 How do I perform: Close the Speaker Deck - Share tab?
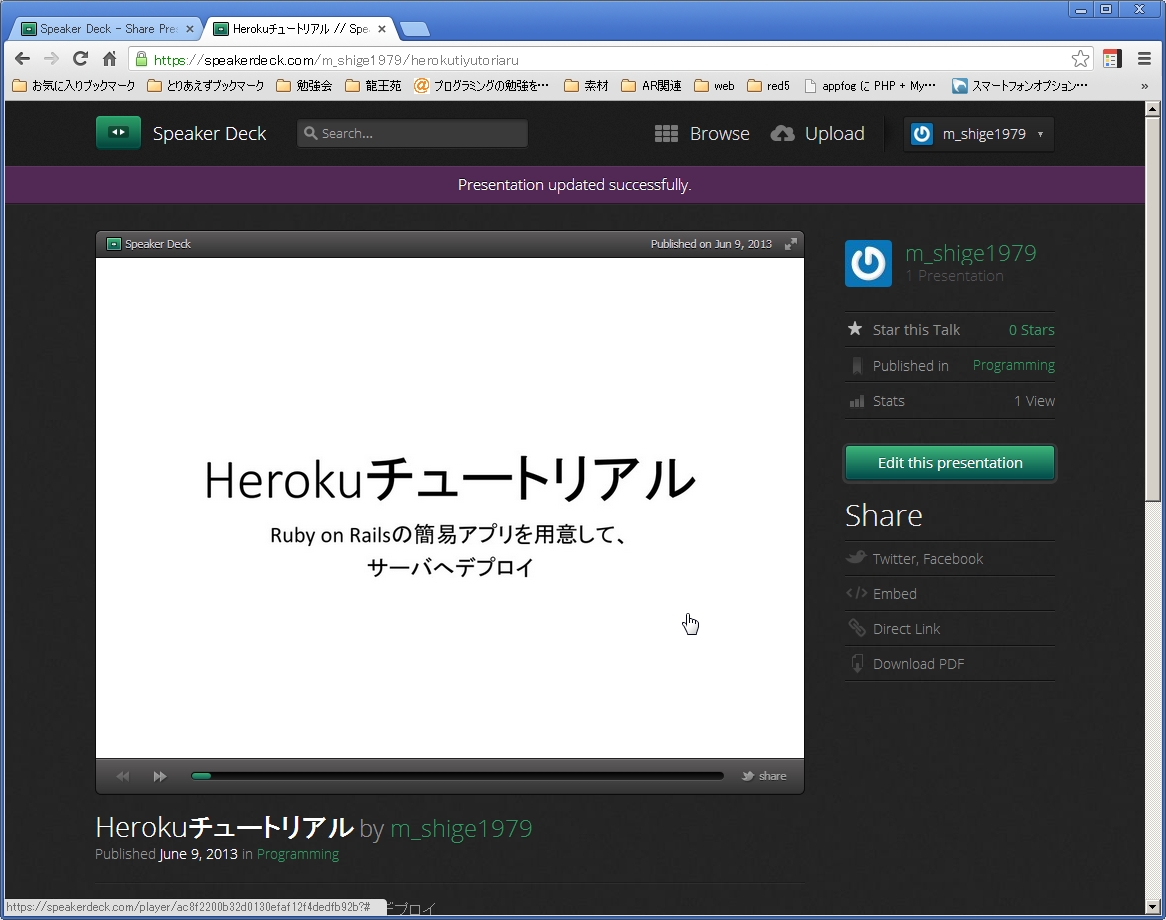[190, 29]
